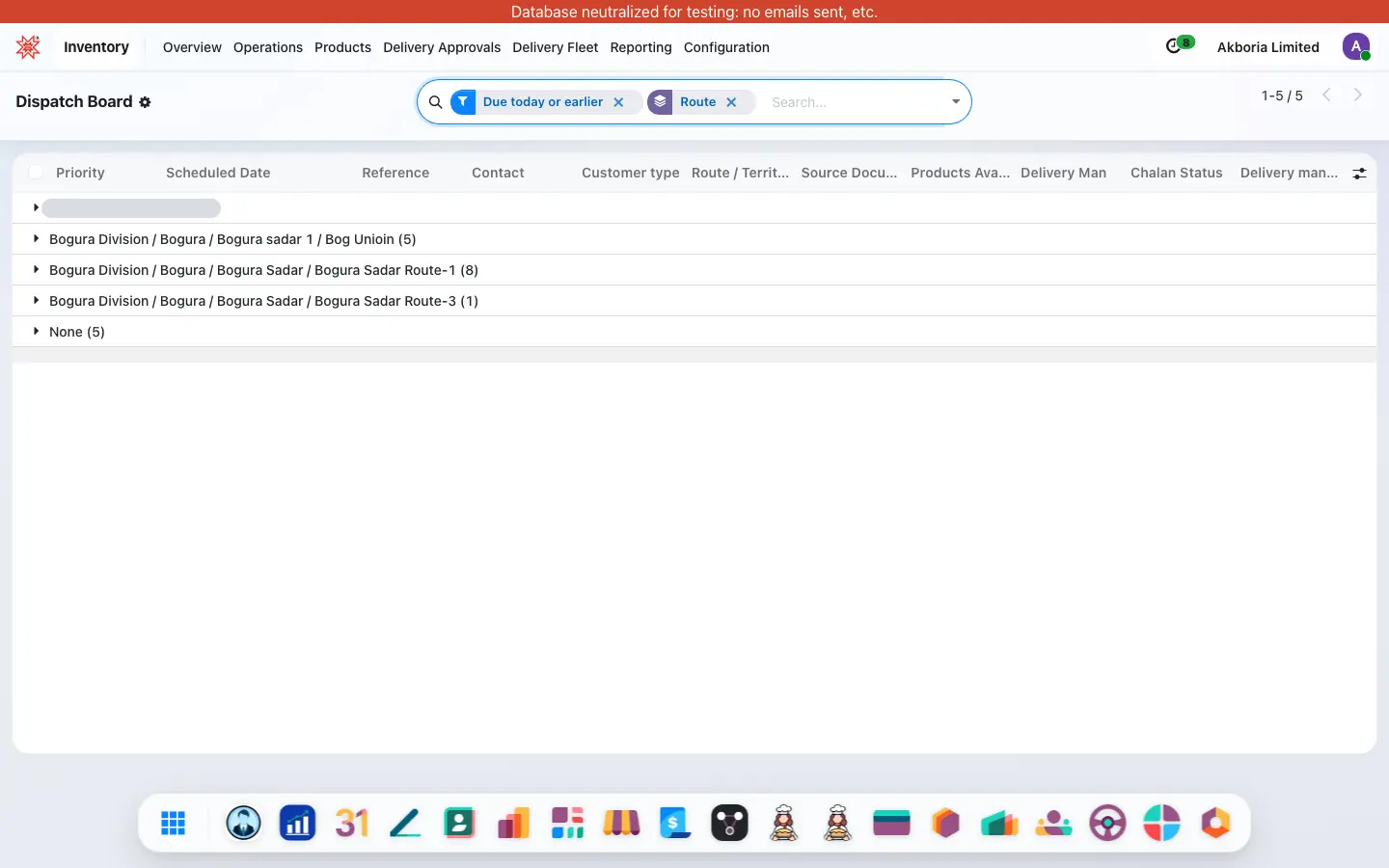
Task: Remove the Route grouping facet
Action: 732,102
